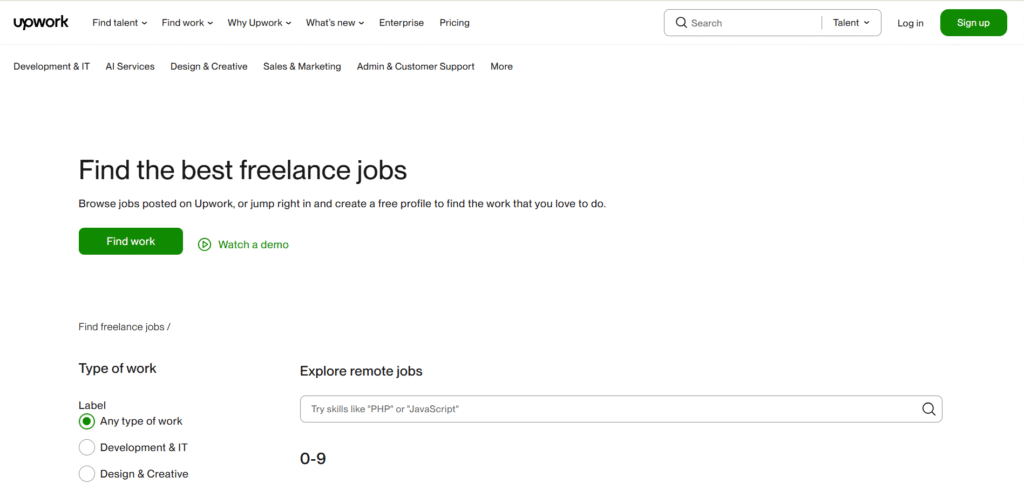Viewport: 1024px width, 484px height.
Task: Click the search icon in Explore remote jobs field
Action: point(929,409)
